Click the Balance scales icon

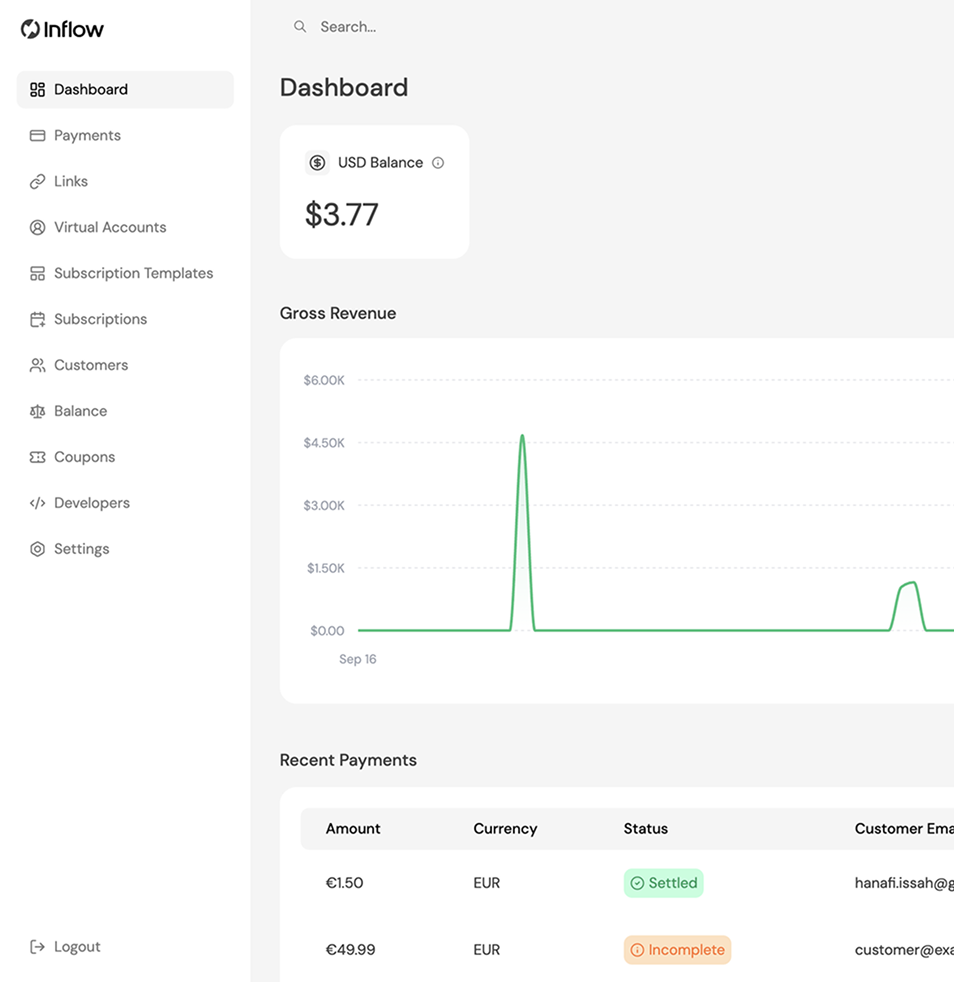(38, 411)
